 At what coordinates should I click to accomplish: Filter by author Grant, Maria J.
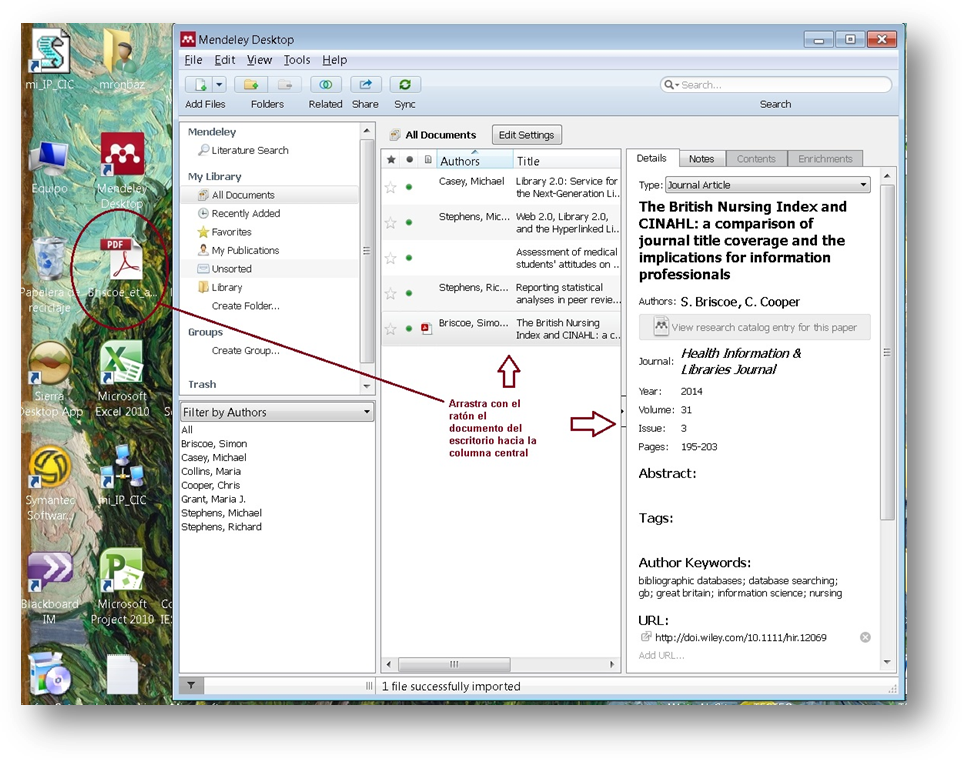(x=214, y=499)
